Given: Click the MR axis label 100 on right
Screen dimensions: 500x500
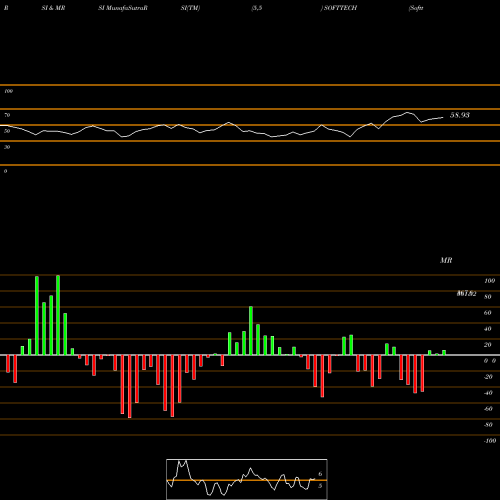Looking at the screenshot, I should [490, 281].
